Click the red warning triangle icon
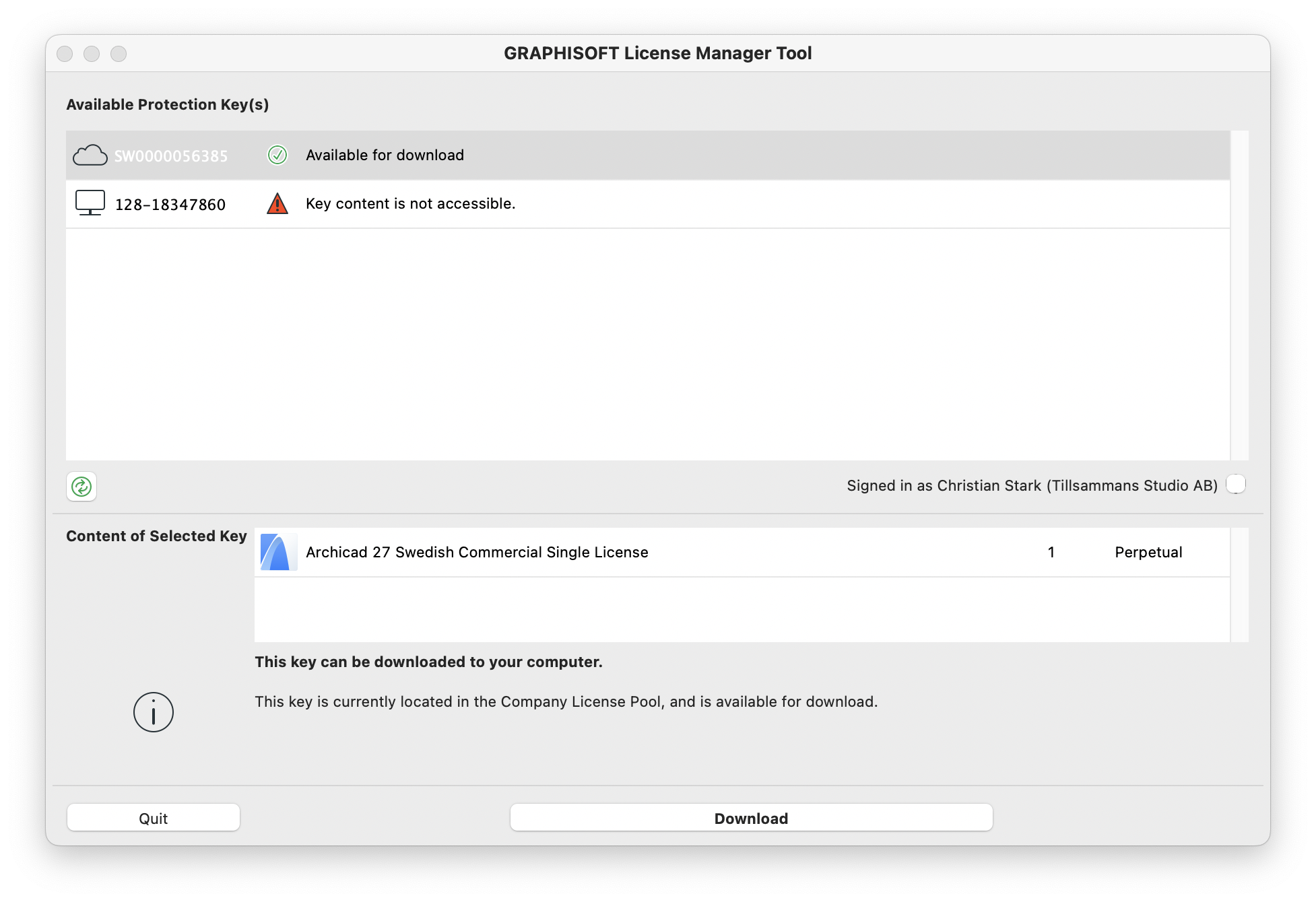The height and width of the screenshot is (902, 1316). (277, 203)
